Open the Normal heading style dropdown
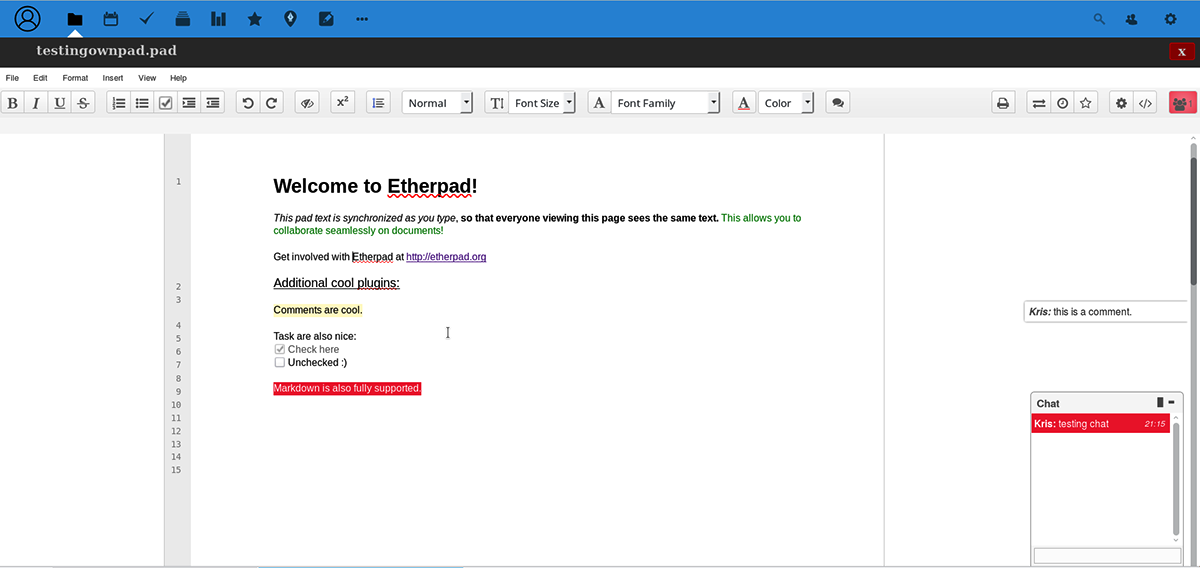 pos(437,103)
